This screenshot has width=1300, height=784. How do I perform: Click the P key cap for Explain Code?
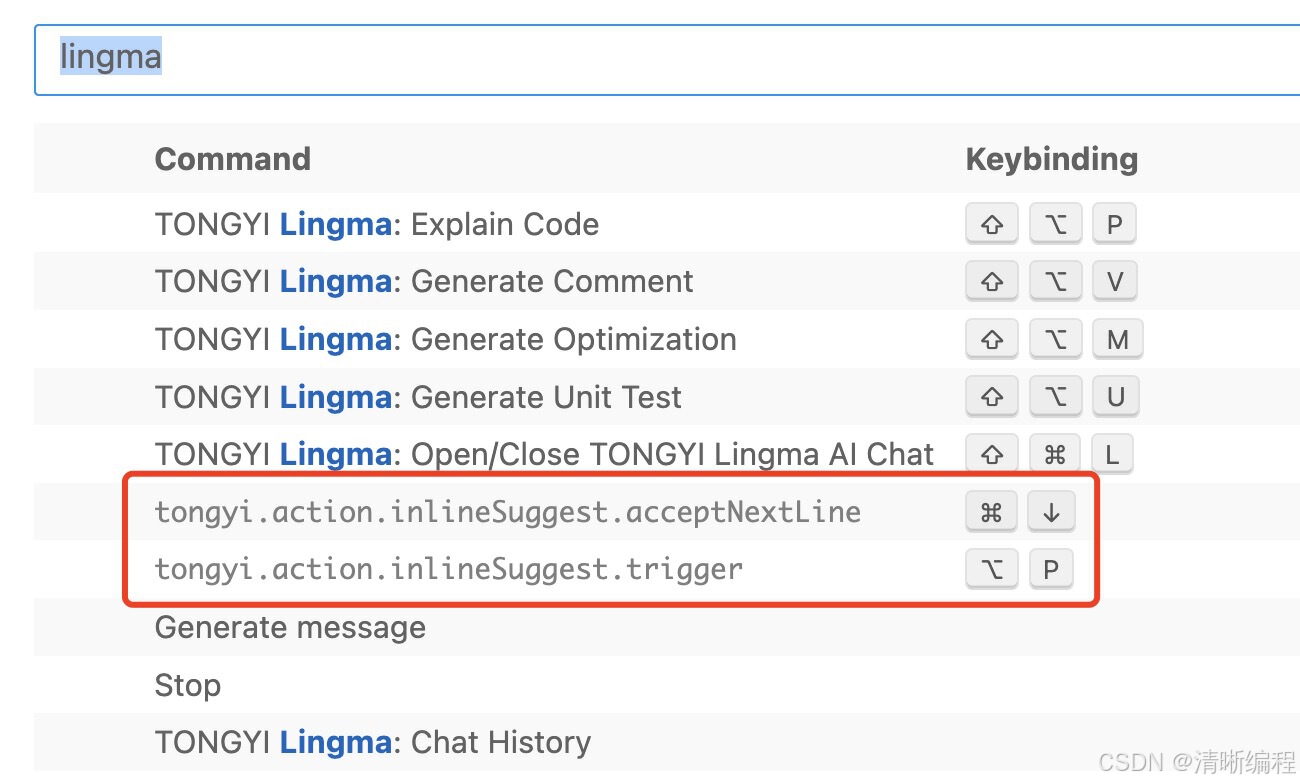pos(1114,225)
